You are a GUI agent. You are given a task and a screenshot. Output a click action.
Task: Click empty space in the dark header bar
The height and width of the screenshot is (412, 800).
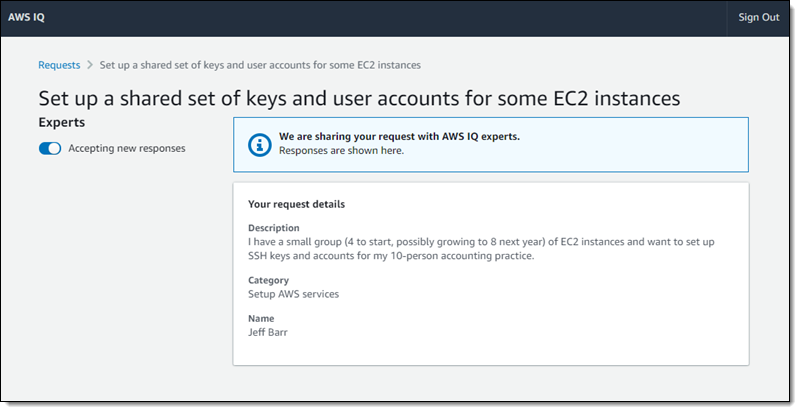click(400, 18)
